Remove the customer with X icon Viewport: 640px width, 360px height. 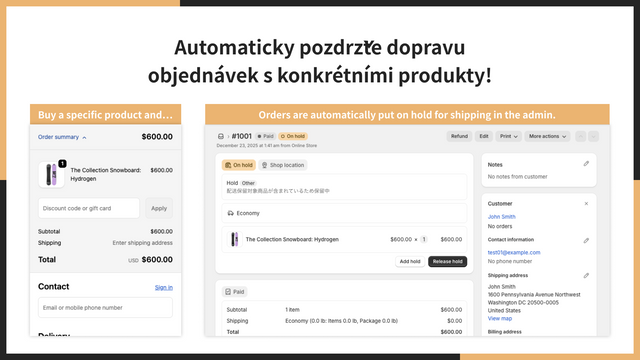586,204
